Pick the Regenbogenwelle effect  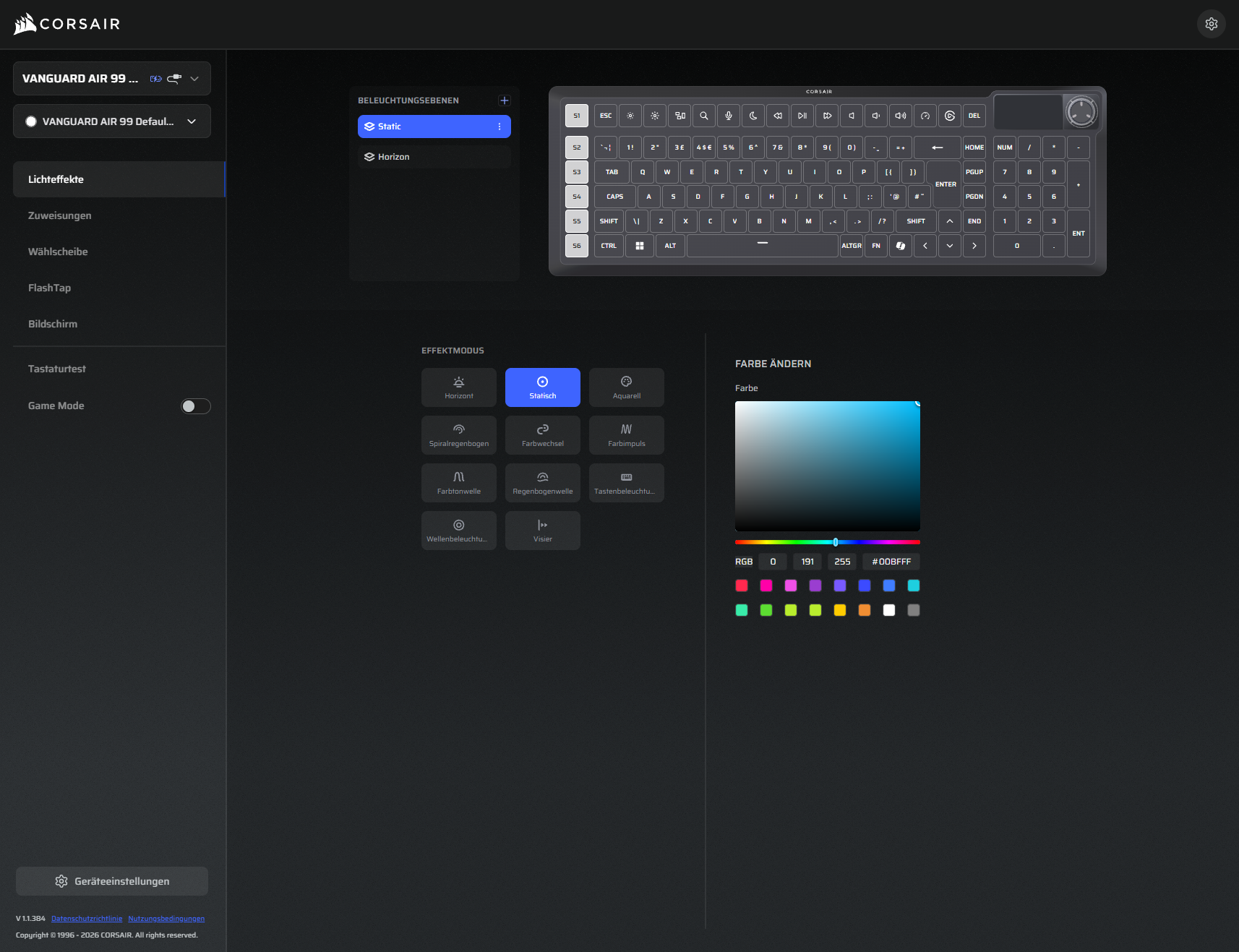(542, 483)
